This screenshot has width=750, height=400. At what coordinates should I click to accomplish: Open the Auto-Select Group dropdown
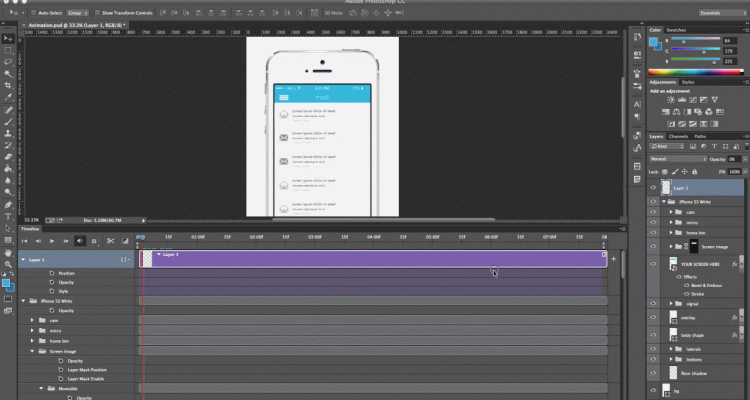click(x=77, y=13)
